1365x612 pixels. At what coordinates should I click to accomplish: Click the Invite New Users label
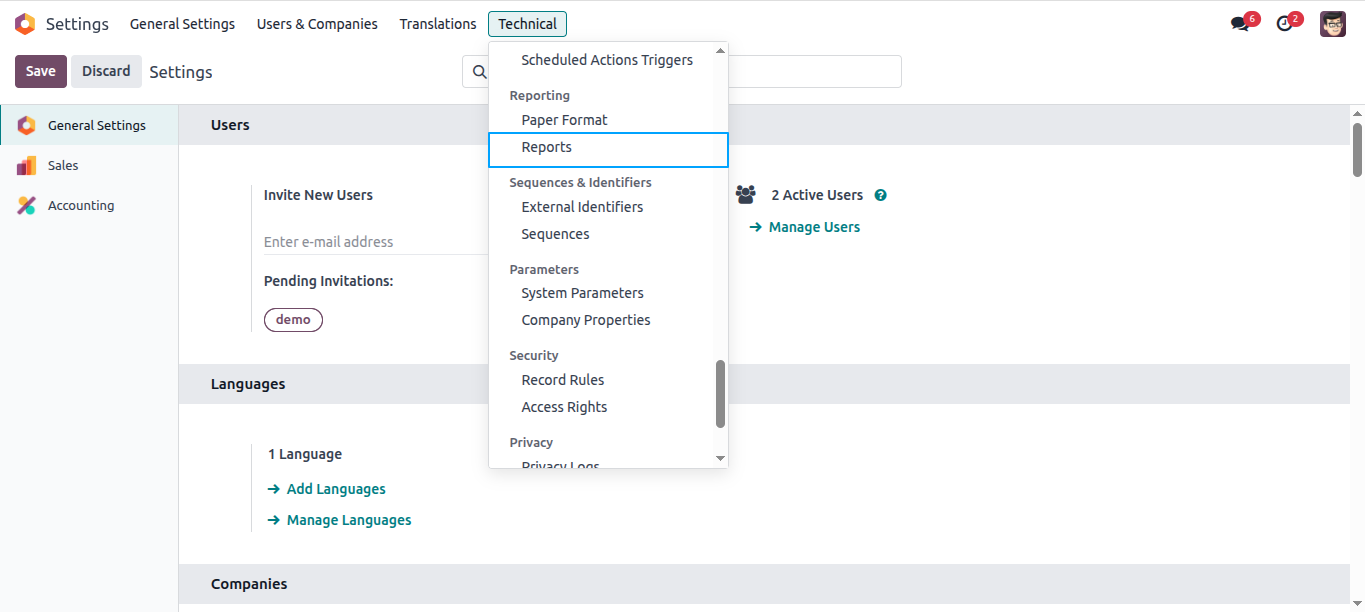(318, 195)
